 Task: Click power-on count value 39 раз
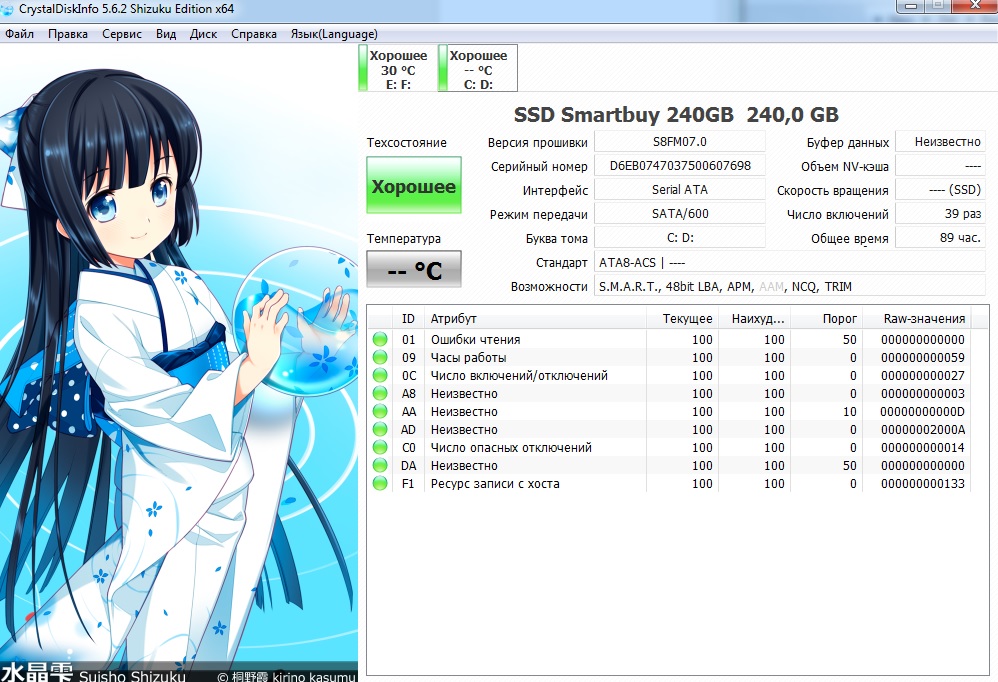click(940, 214)
